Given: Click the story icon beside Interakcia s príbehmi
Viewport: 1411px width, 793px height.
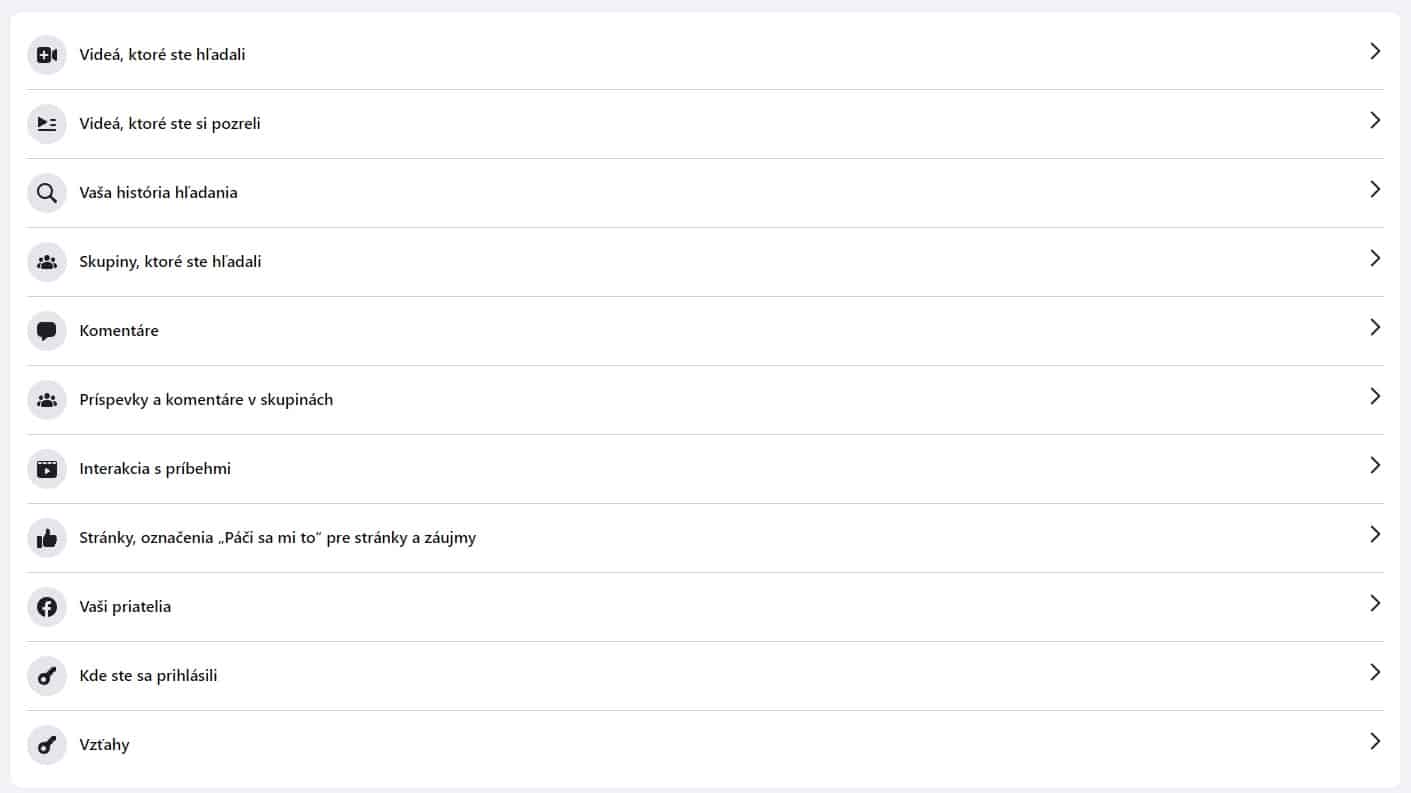Looking at the screenshot, I should click(x=47, y=469).
